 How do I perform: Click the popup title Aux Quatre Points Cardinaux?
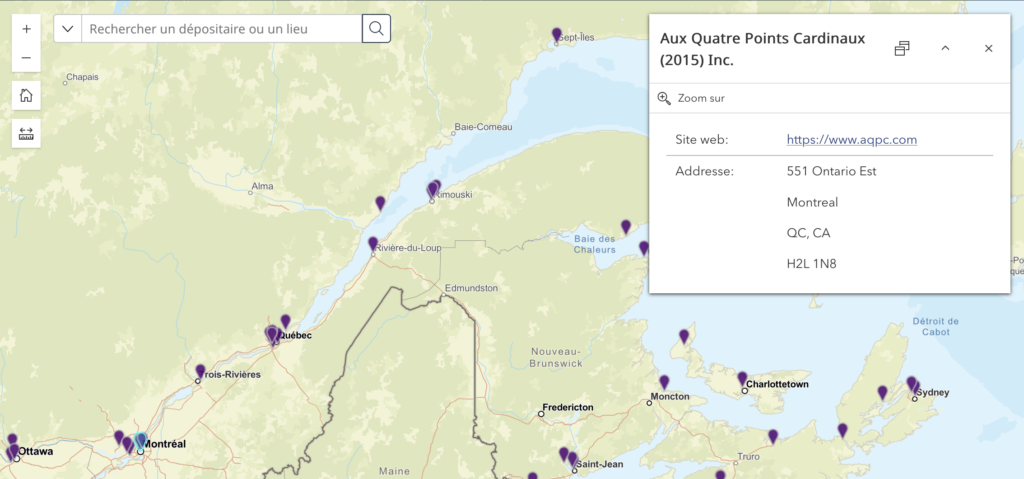point(762,48)
